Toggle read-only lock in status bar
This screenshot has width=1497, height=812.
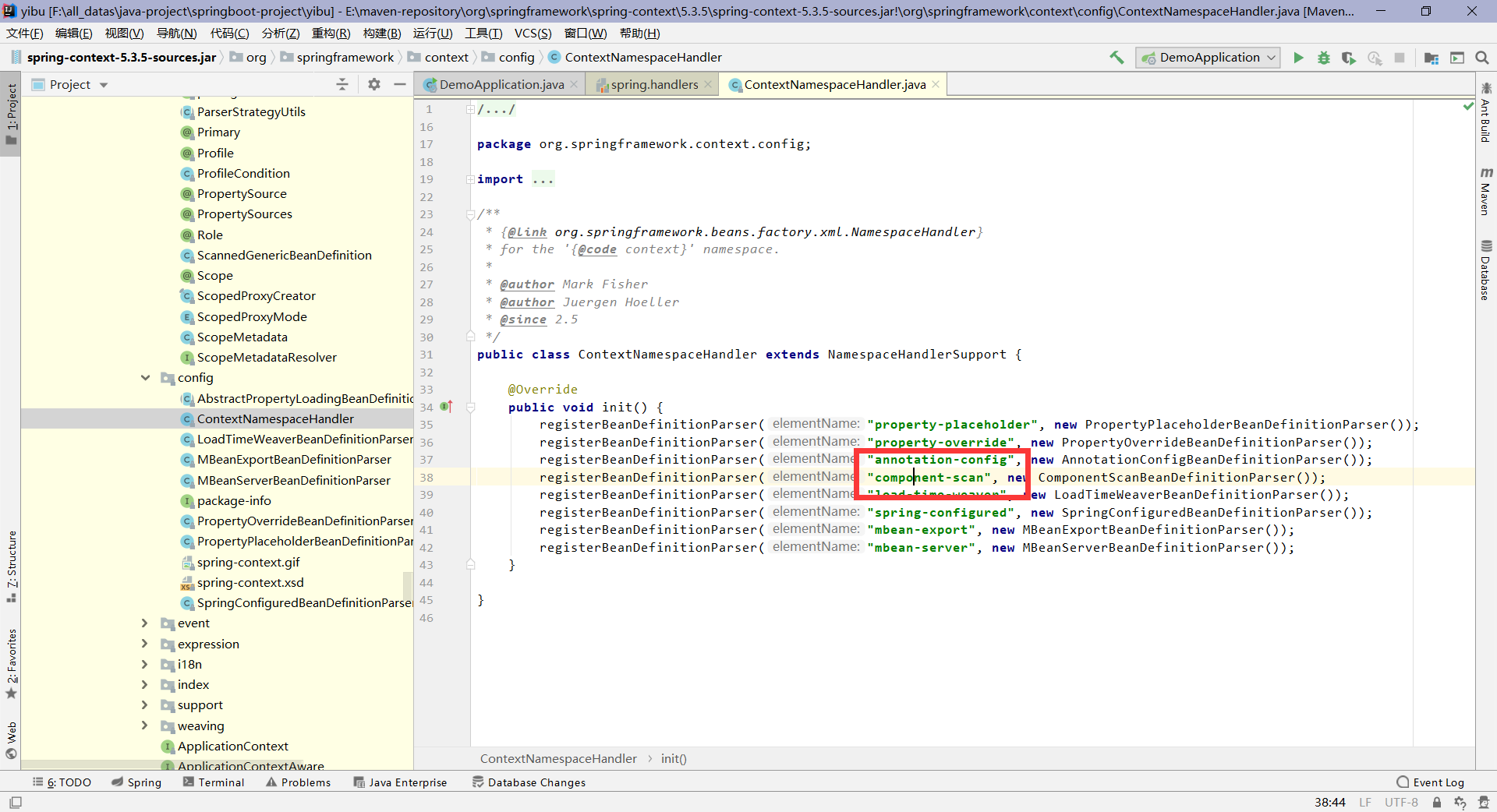pos(1437,803)
